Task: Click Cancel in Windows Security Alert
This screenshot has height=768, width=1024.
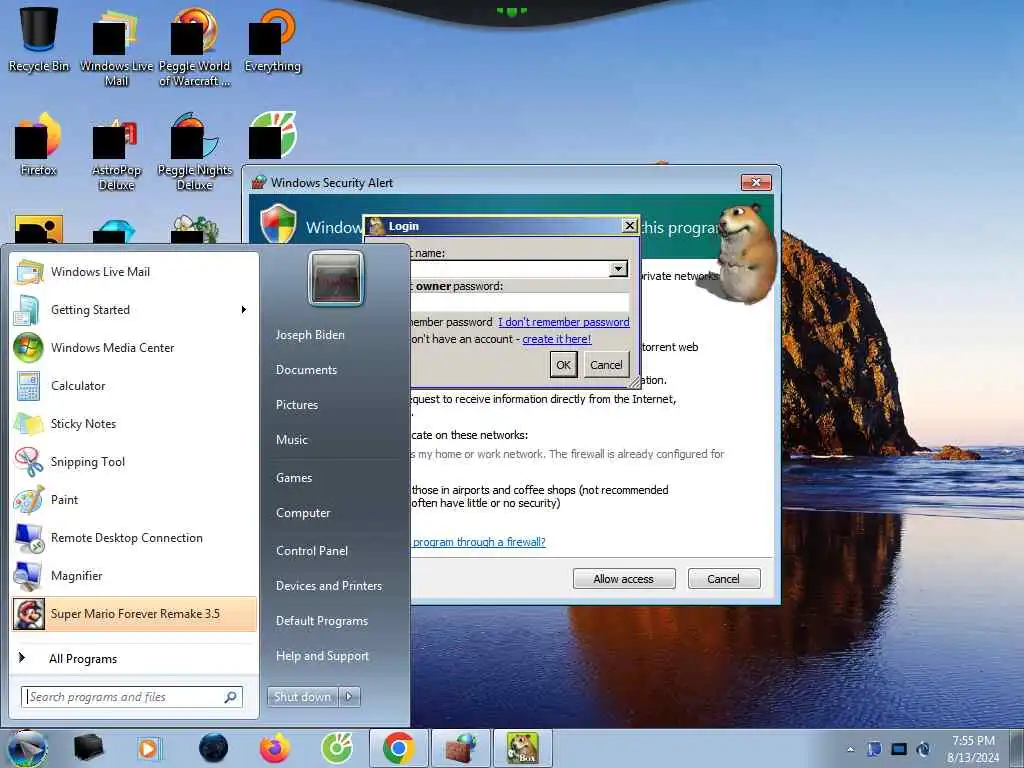Action: 724,579
